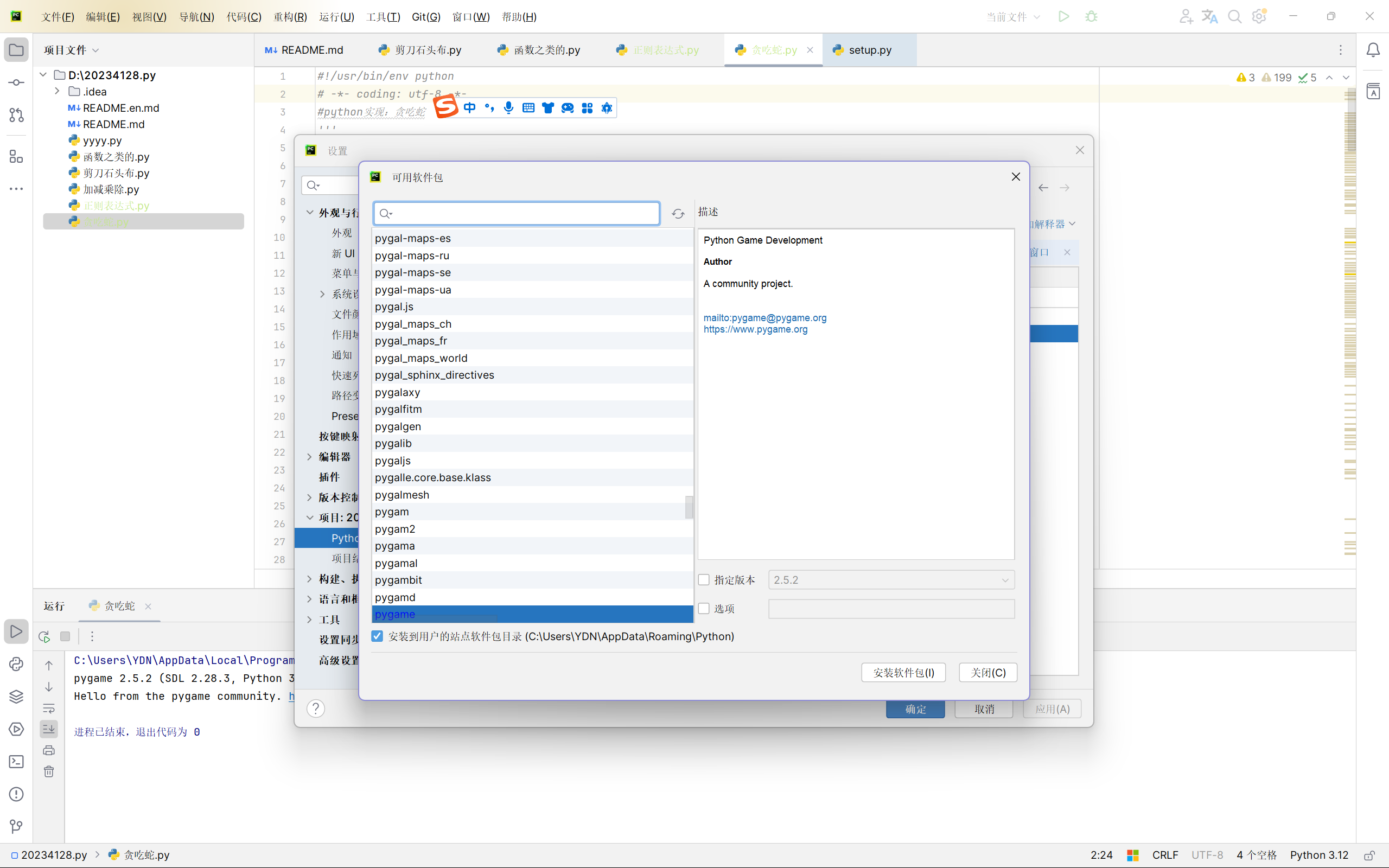Image resolution: width=1389 pixels, height=868 pixels.
Task: Open the Python Packages tool window
Action: tap(16, 697)
